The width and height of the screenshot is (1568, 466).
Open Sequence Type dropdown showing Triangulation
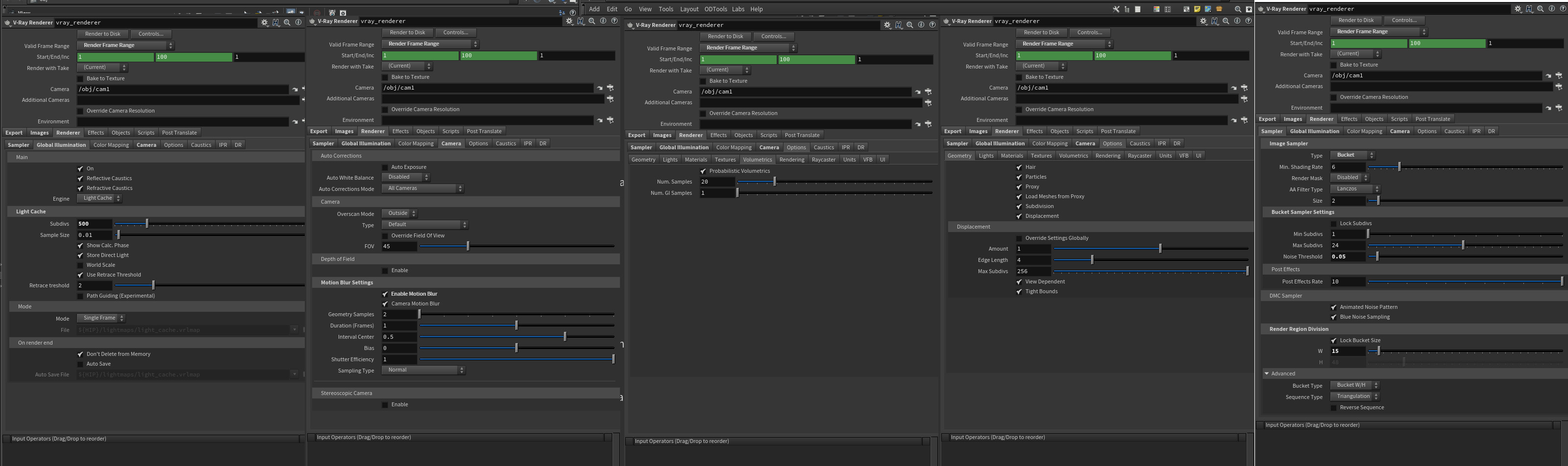1354,396
